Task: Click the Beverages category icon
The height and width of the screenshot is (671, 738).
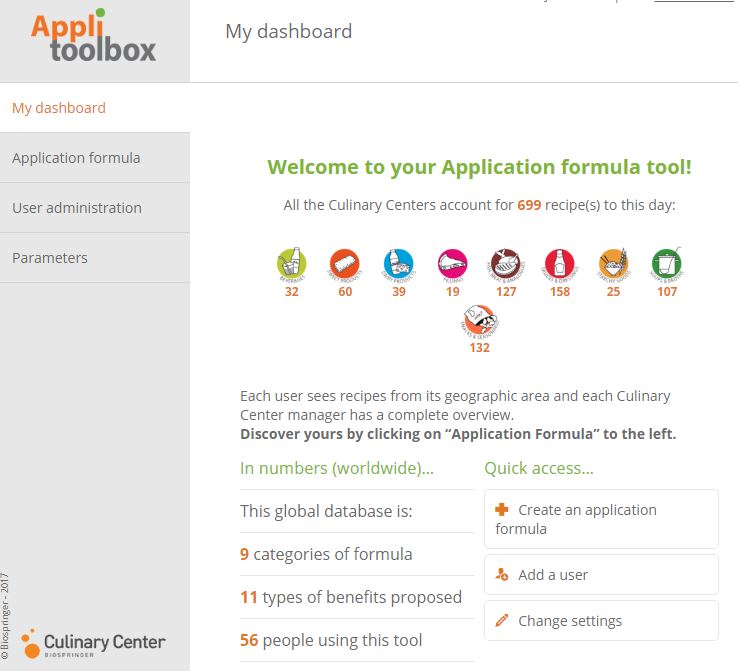Action: pos(291,264)
